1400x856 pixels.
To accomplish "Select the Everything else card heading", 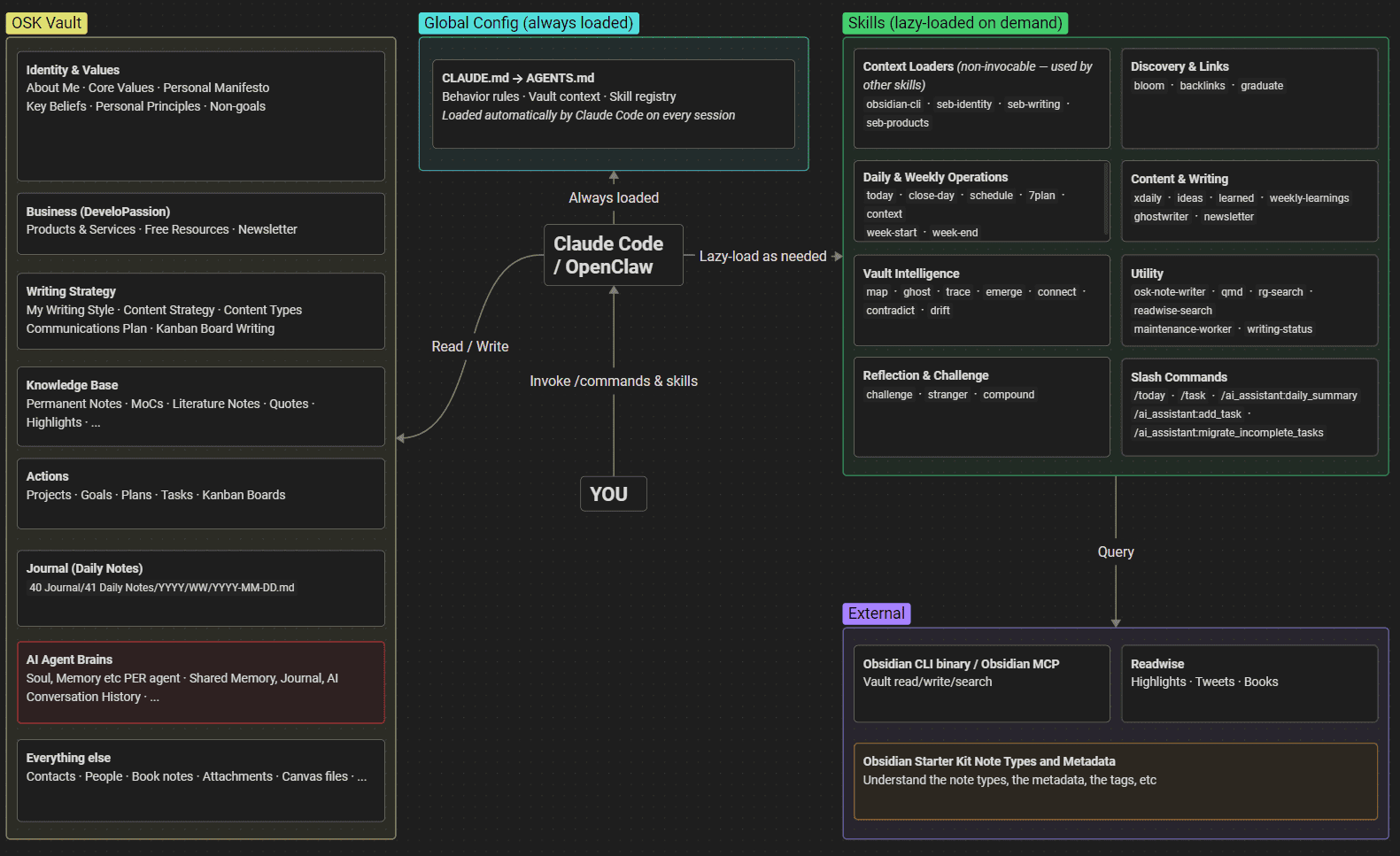I will coord(68,758).
